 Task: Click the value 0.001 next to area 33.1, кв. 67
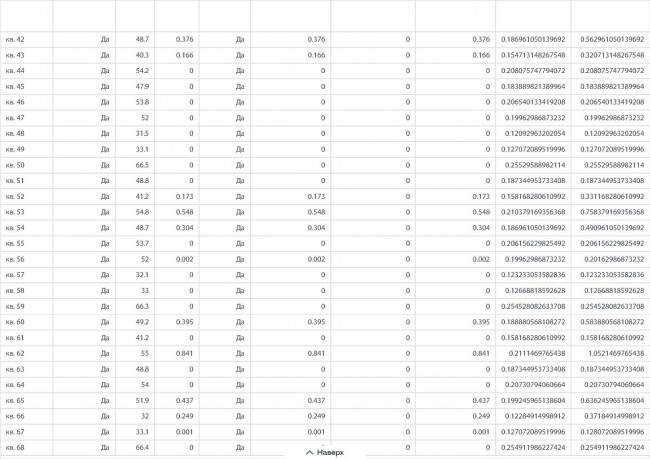click(x=184, y=432)
